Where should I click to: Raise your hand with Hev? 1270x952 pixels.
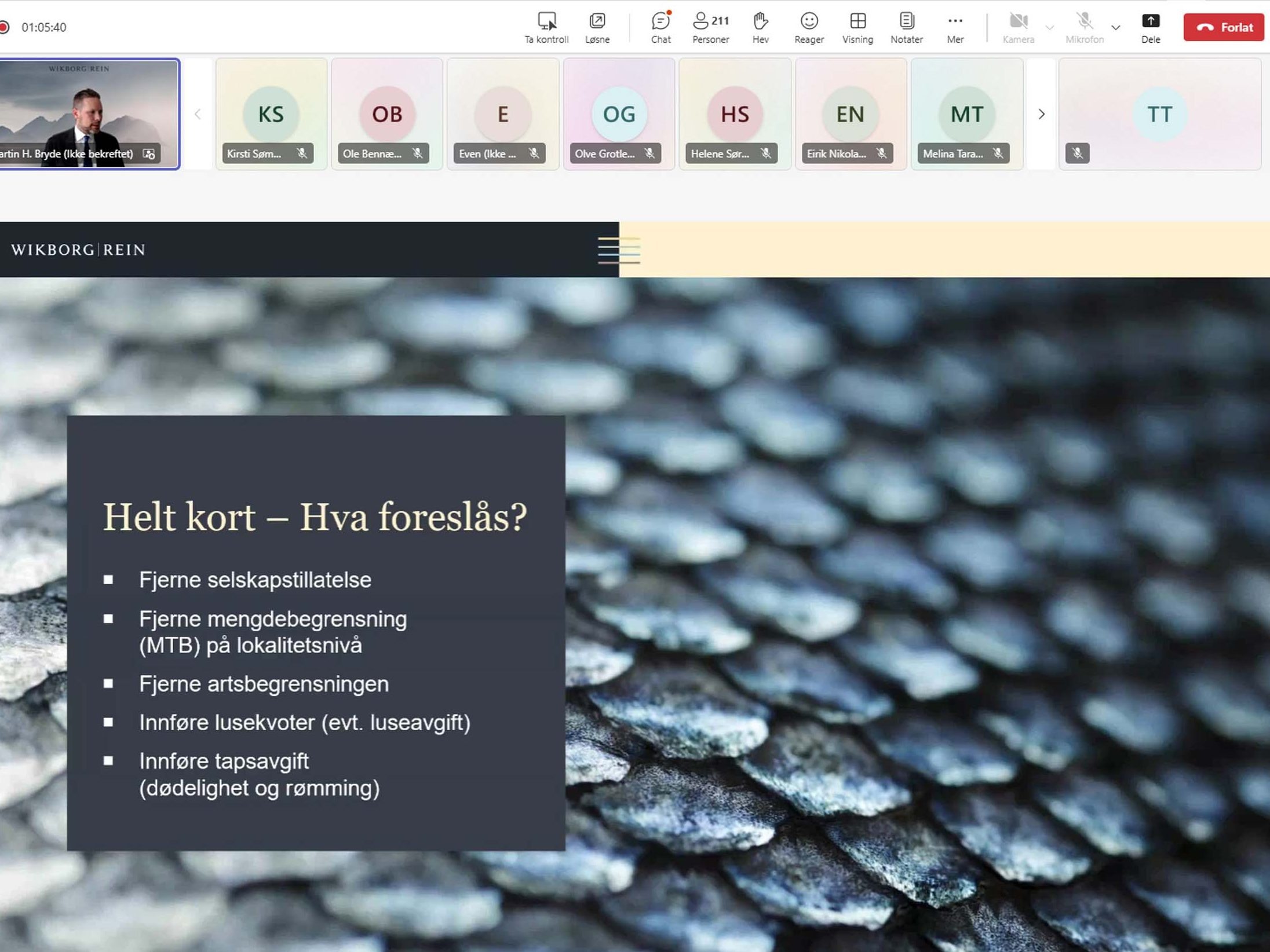tap(761, 27)
